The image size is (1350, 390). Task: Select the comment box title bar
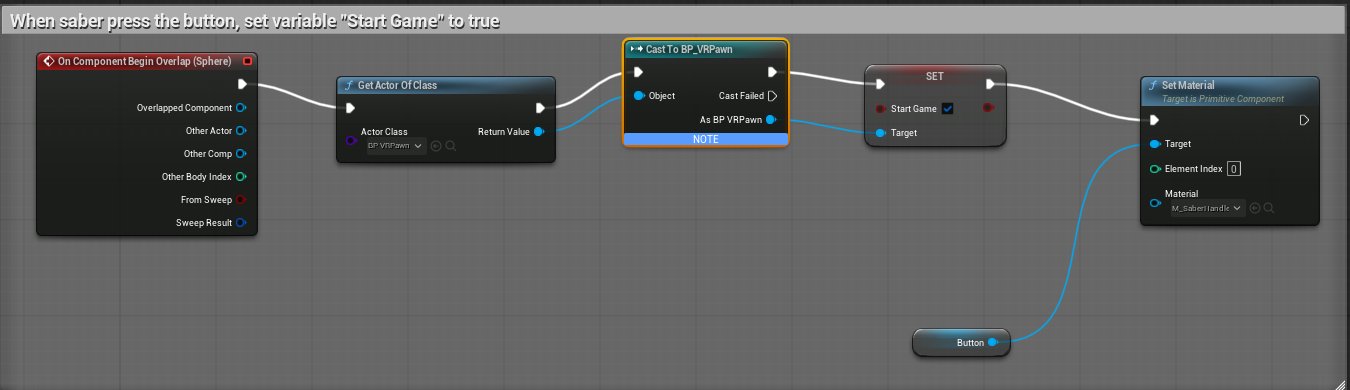click(x=674, y=20)
